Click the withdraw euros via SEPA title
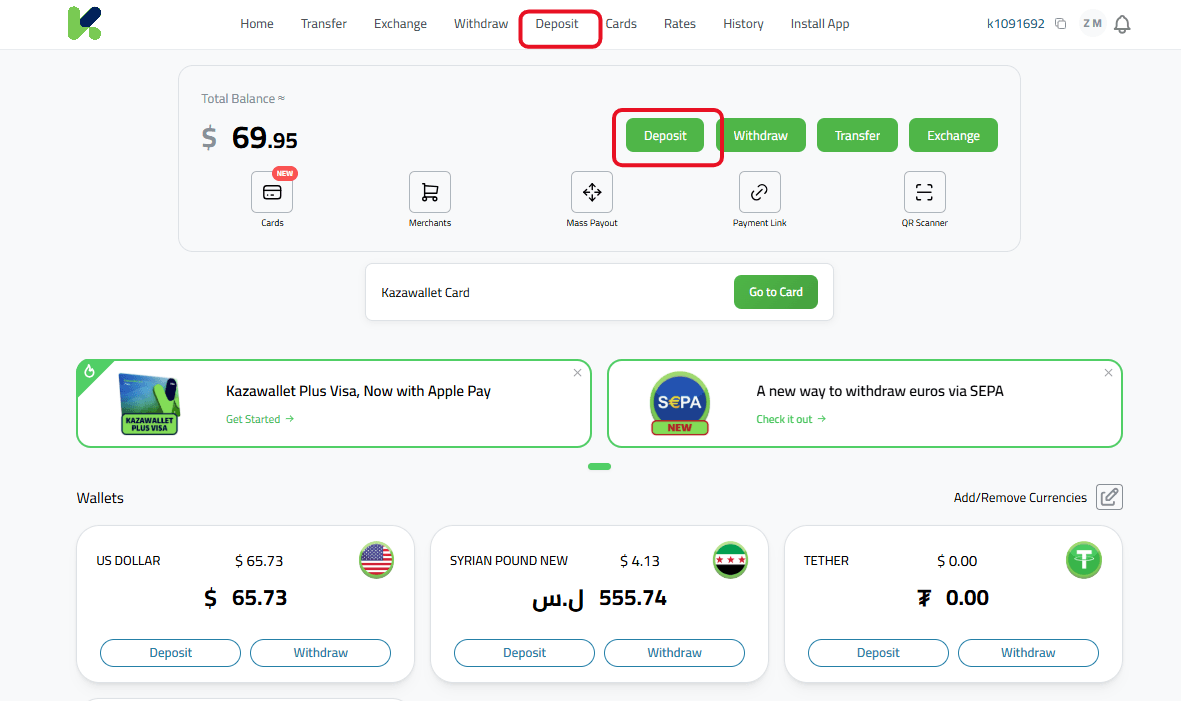The image size is (1181, 701). tap(880, 391)
